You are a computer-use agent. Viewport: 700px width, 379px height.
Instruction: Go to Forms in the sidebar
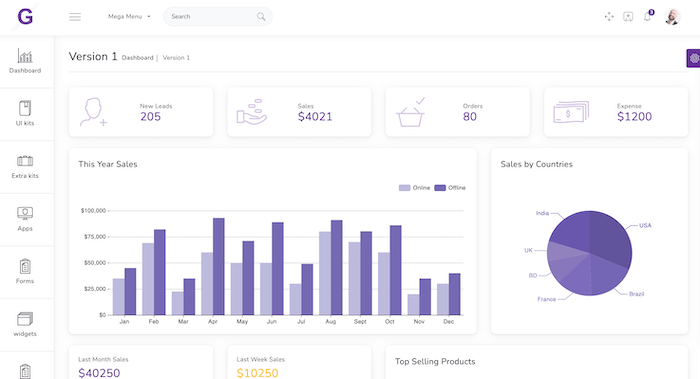25,271
